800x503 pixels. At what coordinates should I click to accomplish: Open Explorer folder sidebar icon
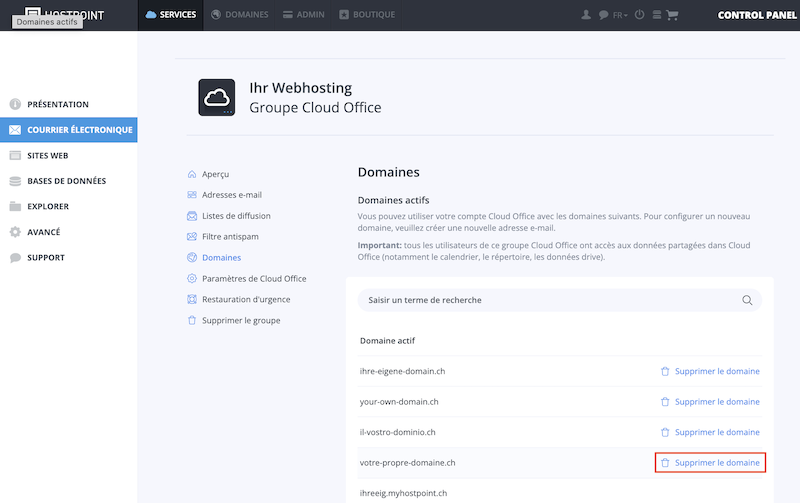15,207
